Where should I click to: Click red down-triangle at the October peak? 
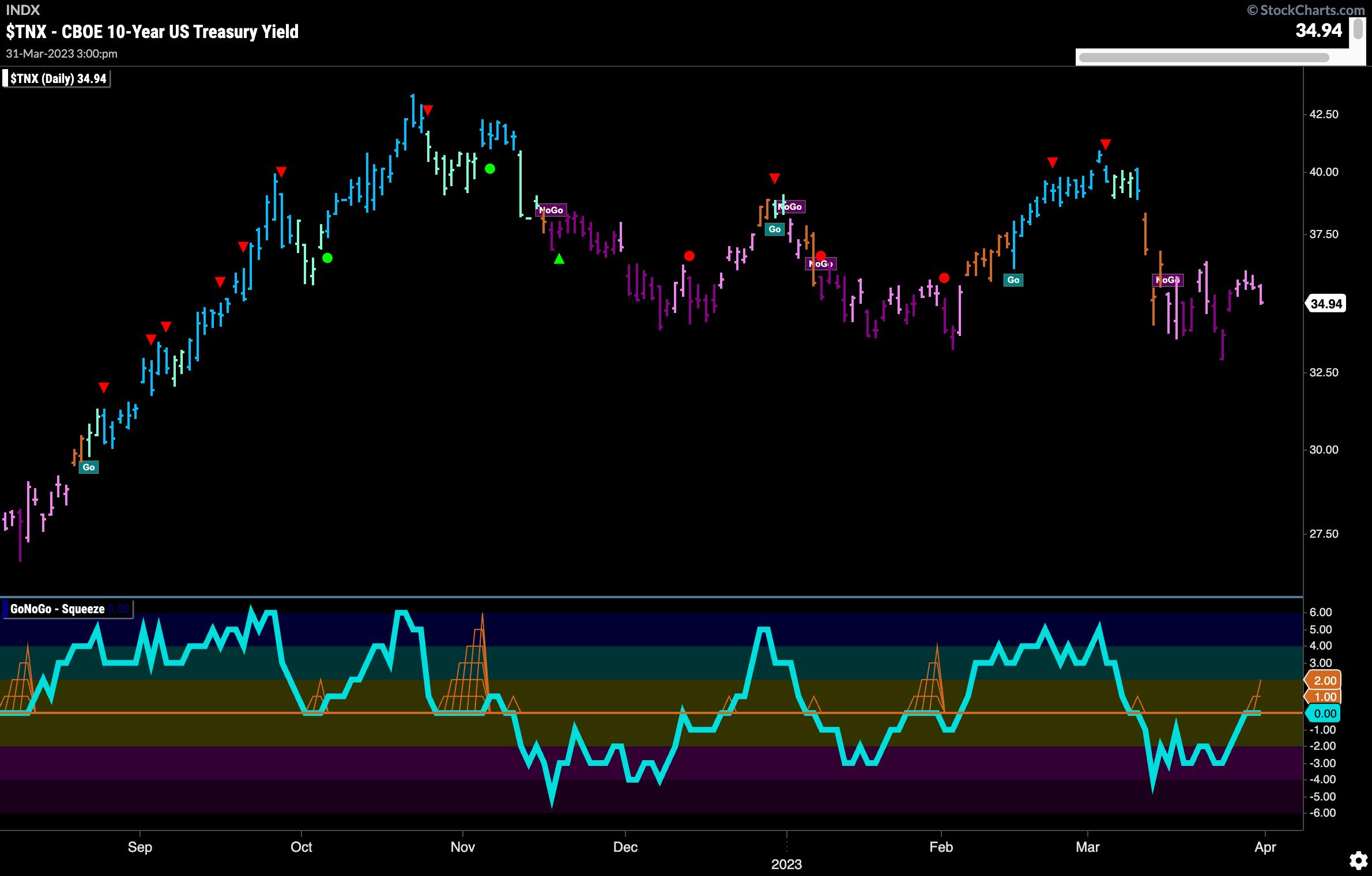click(427, 110)
